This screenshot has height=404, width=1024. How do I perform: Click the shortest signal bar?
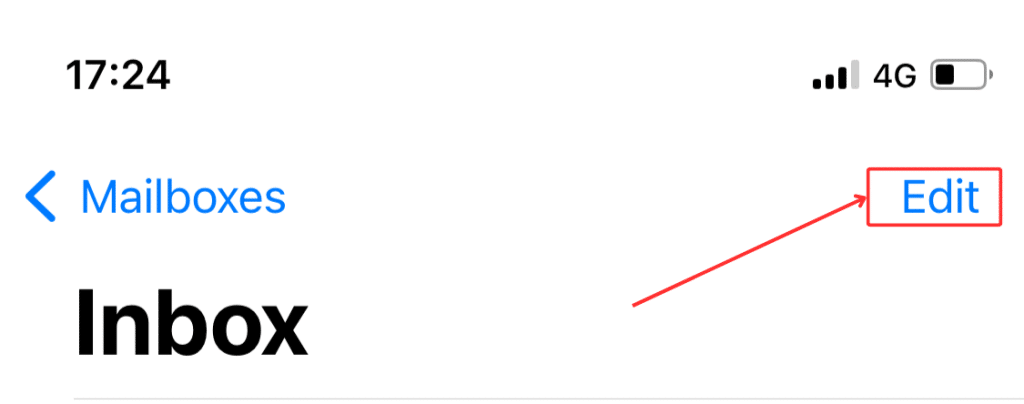(x=817, y=84)
